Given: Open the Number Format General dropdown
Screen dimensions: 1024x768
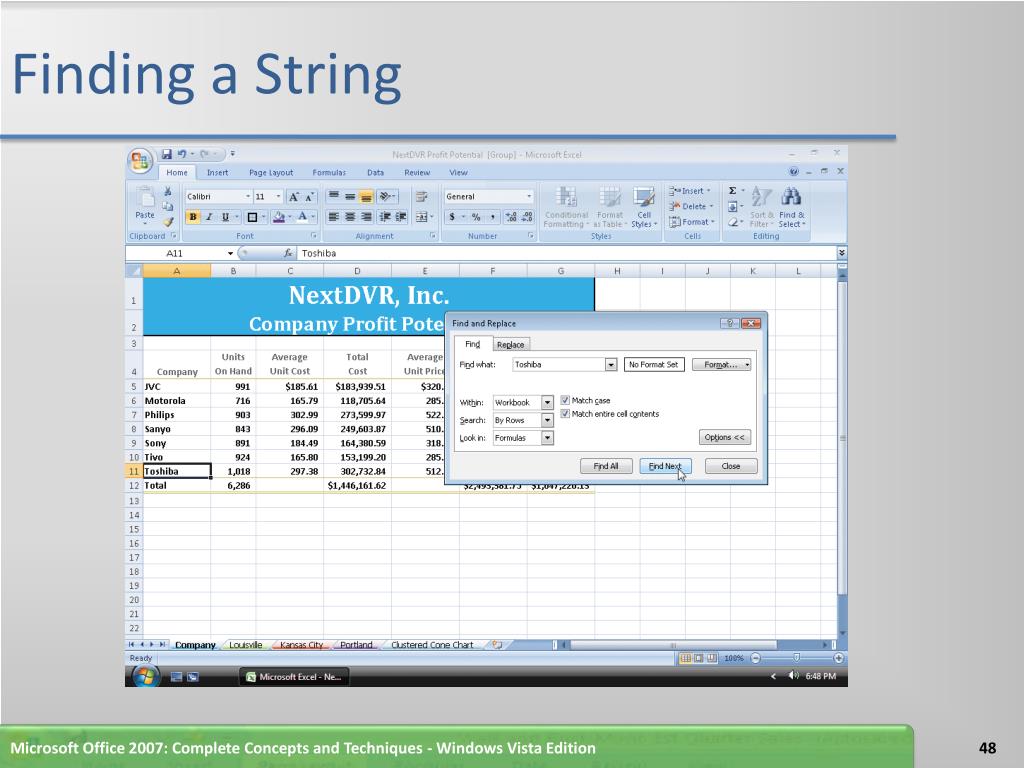Looking at the screenshot, I should click(529, 197).
